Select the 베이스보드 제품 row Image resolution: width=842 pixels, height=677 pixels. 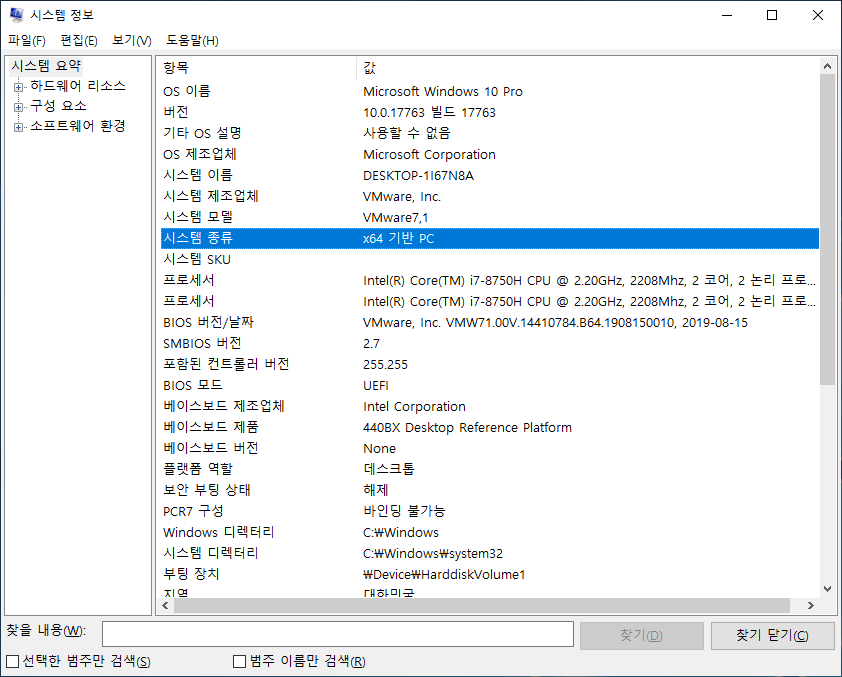click(490, 427)
